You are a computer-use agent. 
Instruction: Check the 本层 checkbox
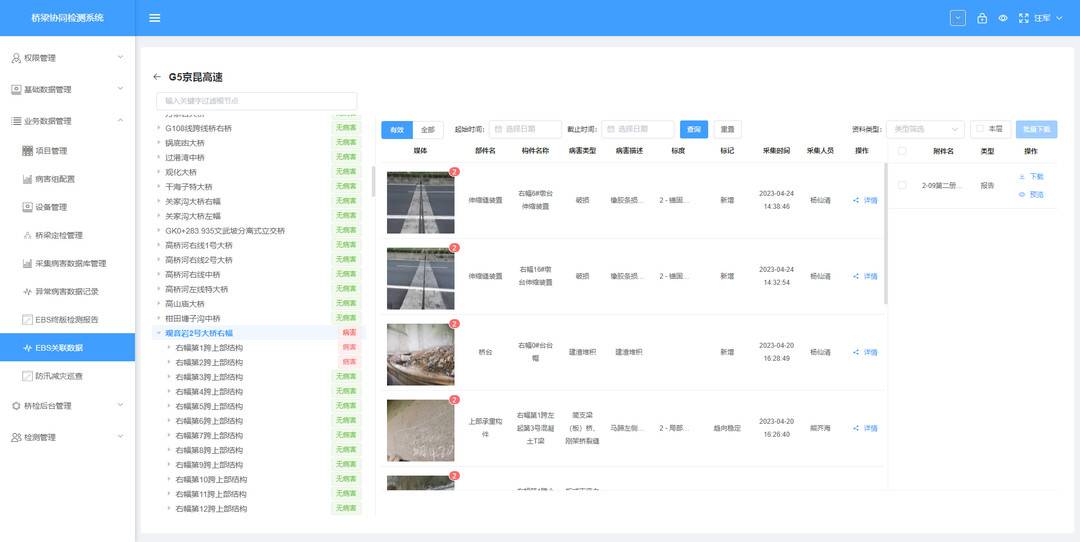pyautogui.click(x=980, y=129)
